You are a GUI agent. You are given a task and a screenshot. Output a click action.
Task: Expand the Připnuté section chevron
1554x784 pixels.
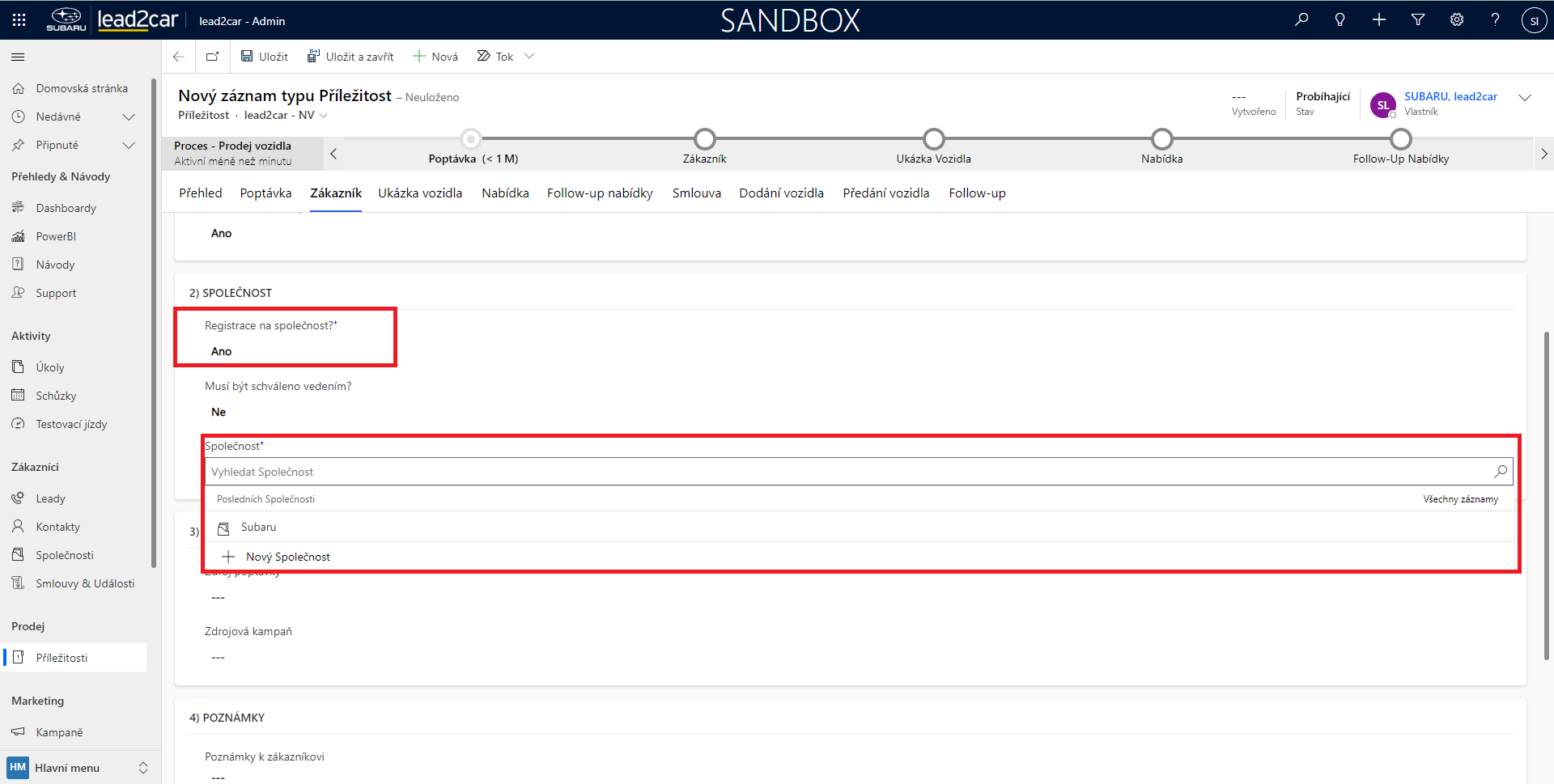click(x=128, y=146)
